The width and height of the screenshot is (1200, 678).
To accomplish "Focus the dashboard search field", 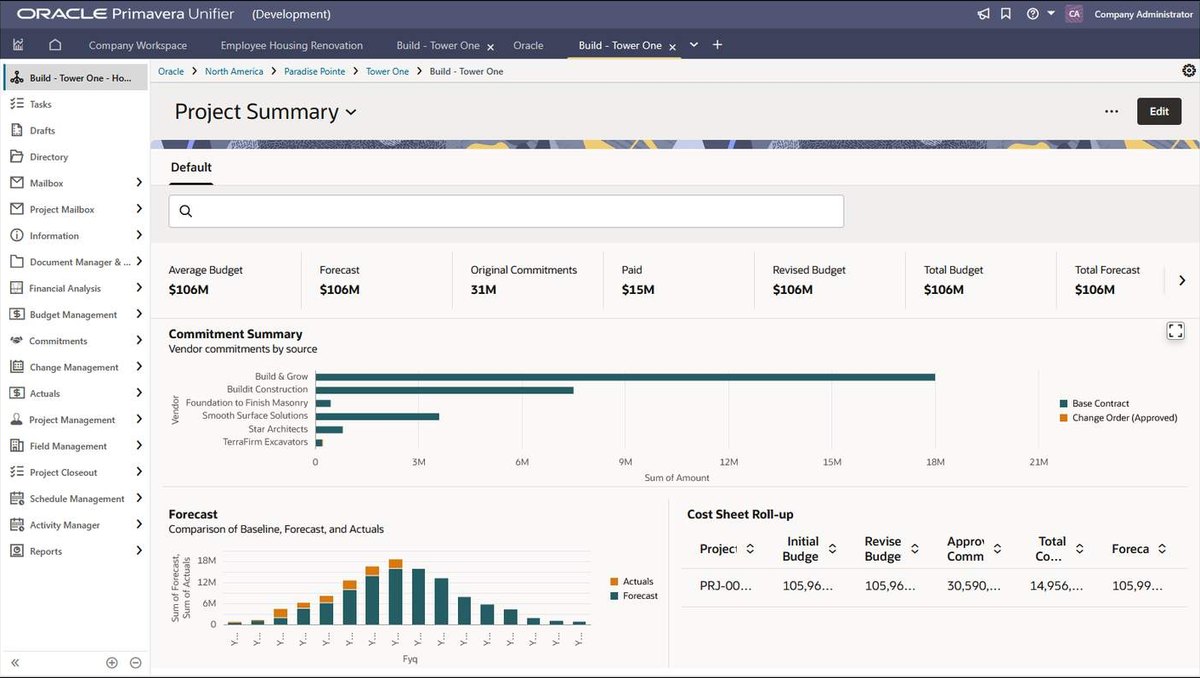I will pyautogui.click(x=506, y=211).
